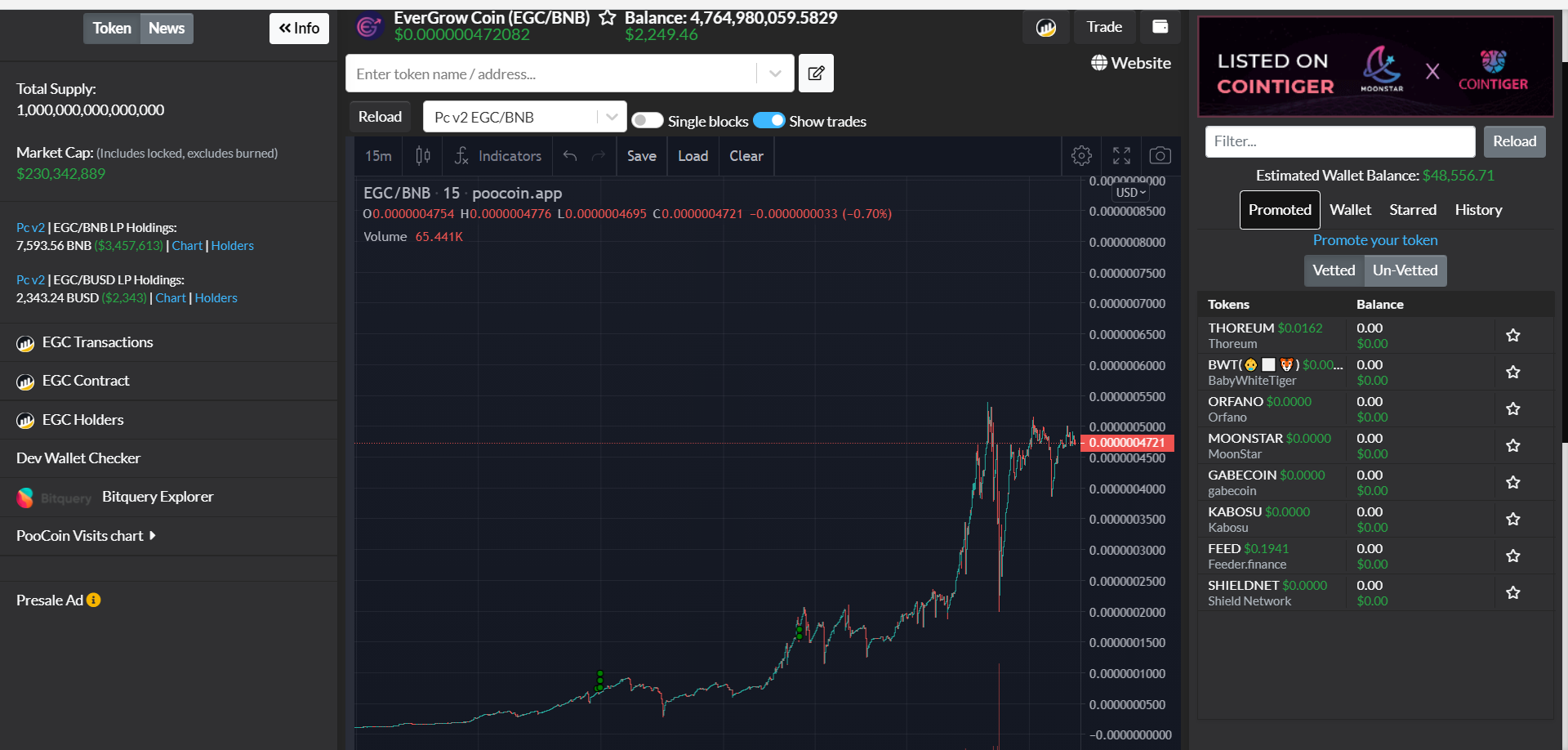Clear the chart drawings
1568x750 pixels.
click(746, 155)
